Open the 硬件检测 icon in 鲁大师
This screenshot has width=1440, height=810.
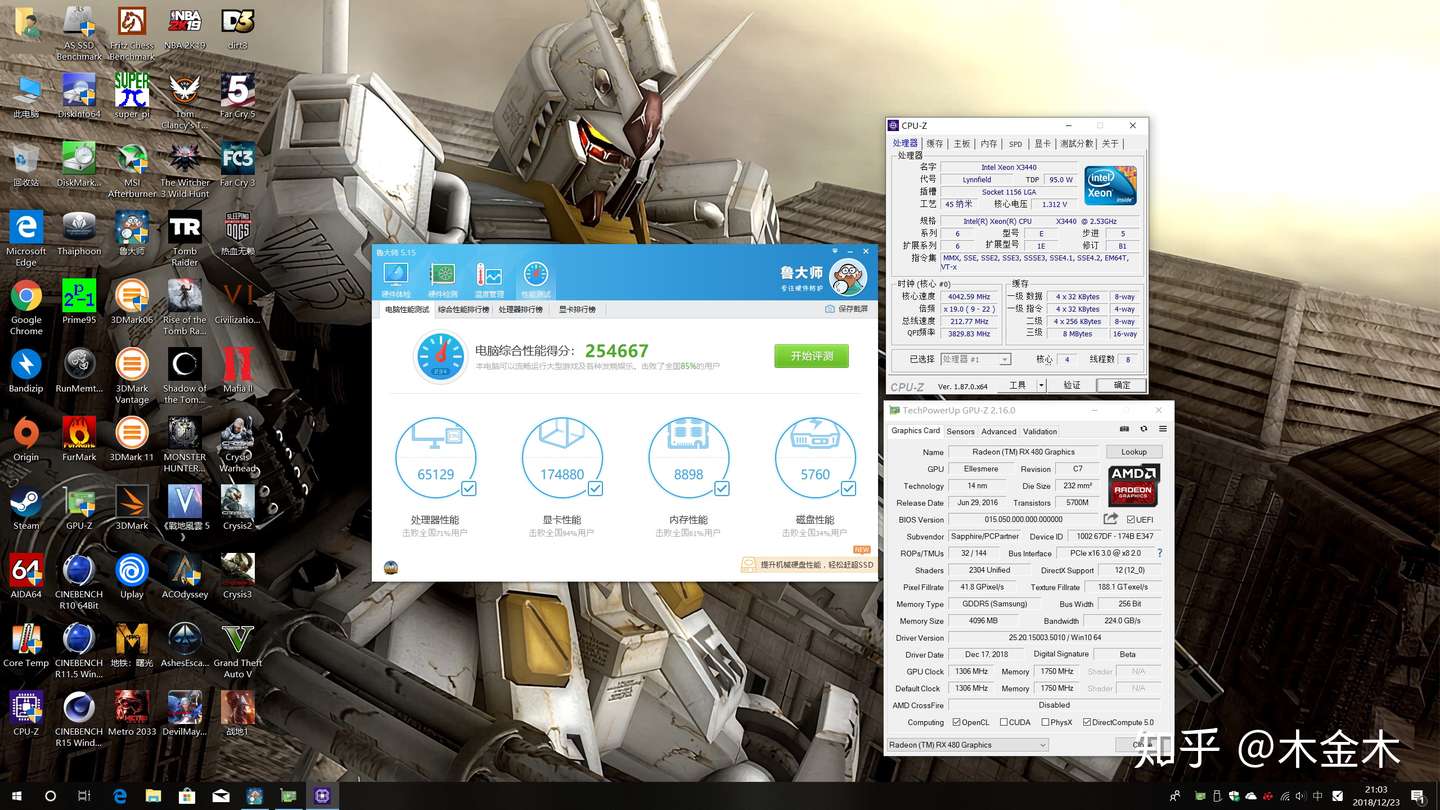(442, 280)
